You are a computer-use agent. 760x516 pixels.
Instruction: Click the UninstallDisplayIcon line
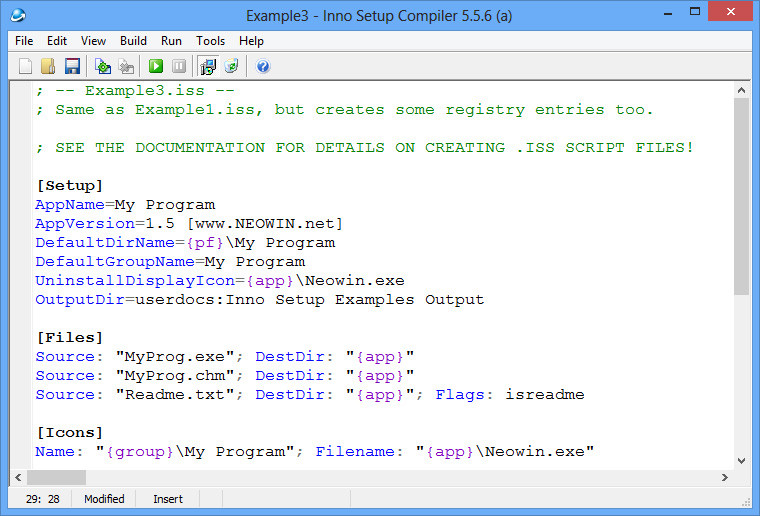coord(220,280)
